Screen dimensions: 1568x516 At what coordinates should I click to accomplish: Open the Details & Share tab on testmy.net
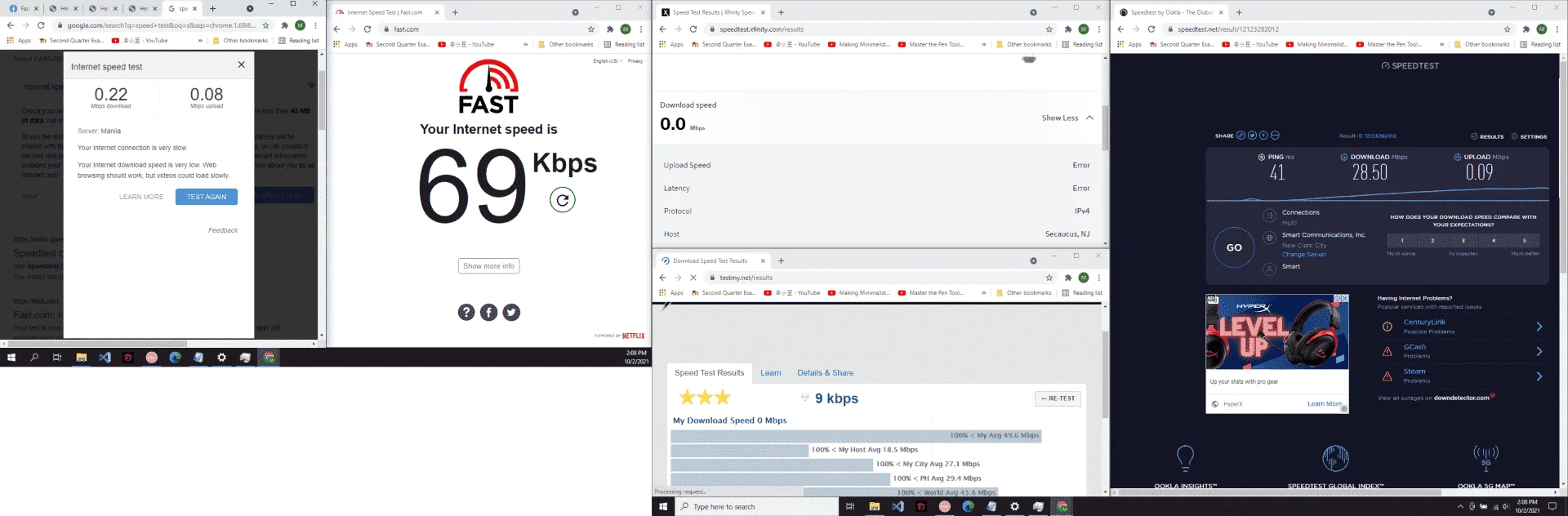pyautogui.click(x=826, y=373)
